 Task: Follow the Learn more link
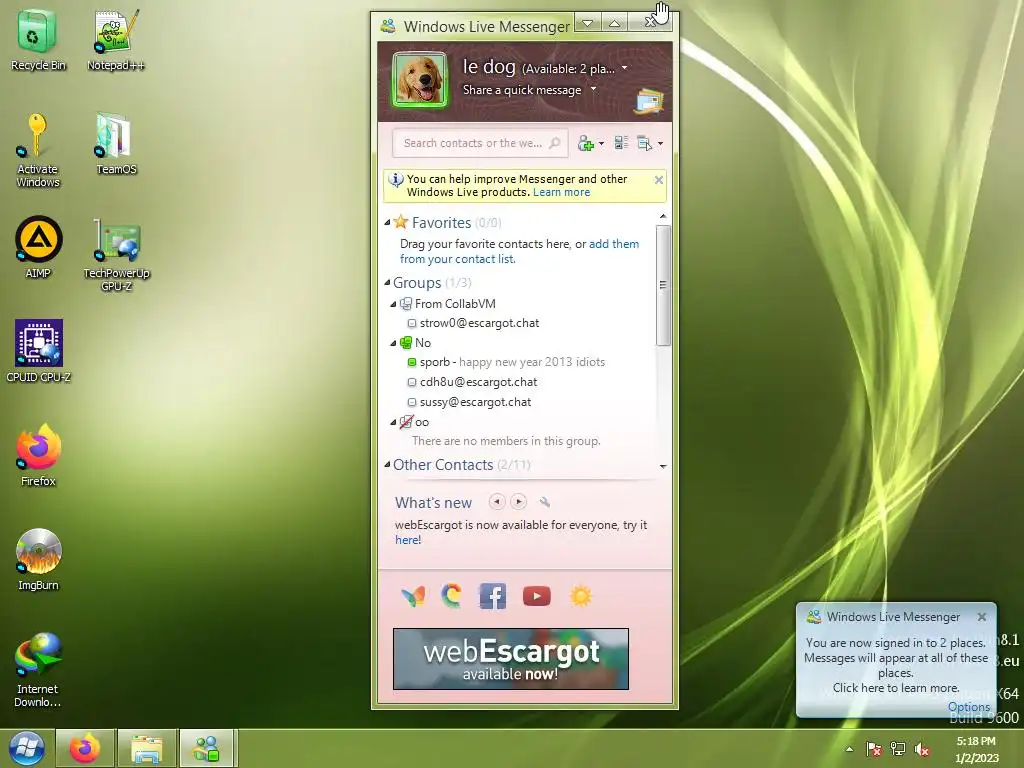pos(561,192)
